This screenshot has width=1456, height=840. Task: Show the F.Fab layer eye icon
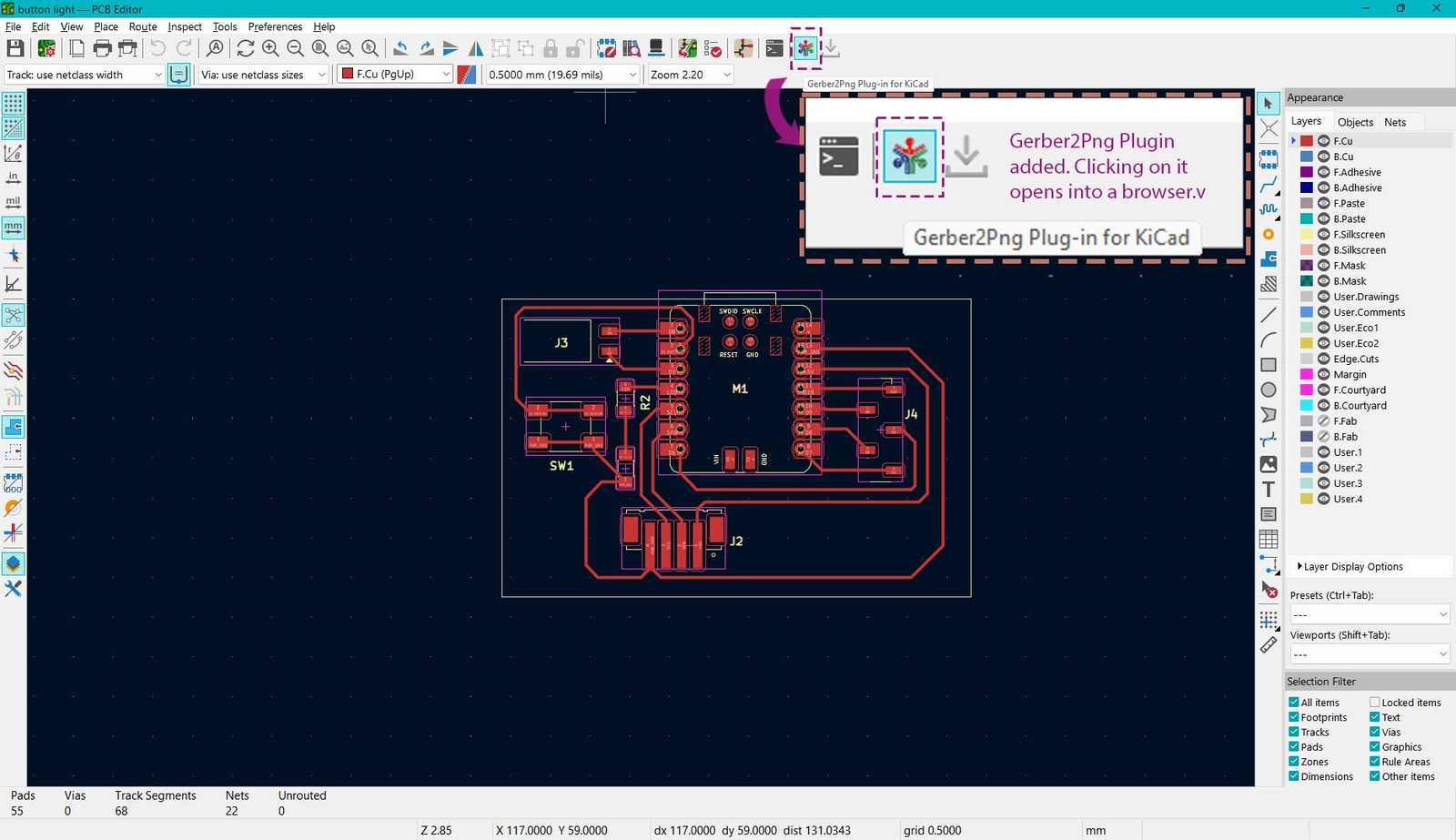coord(1324,421)
